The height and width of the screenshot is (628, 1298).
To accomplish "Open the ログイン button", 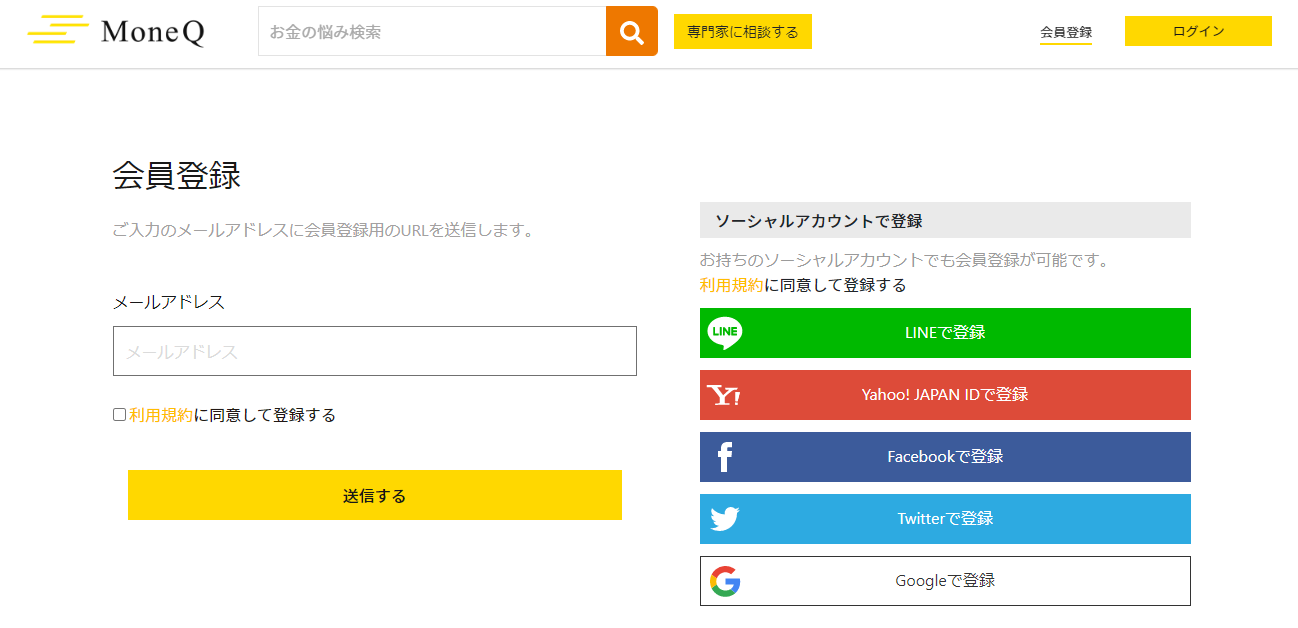I will (1198, 31).
